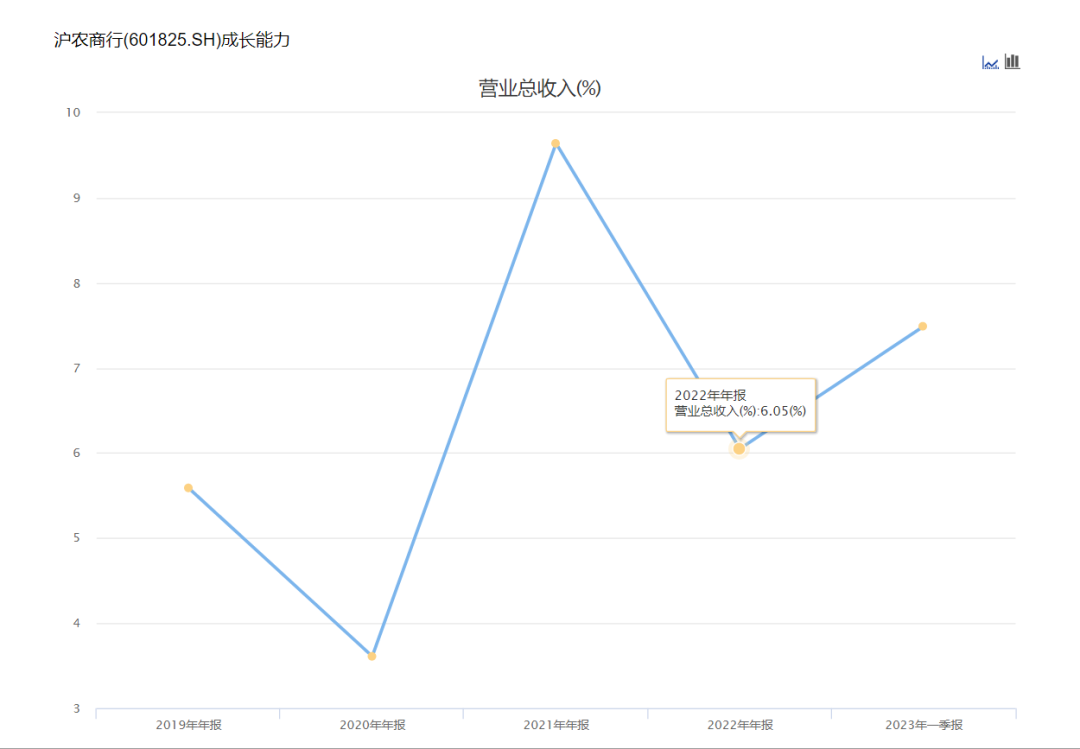Image resolution: width=1080 pixels, height=749 pixels.
Task: Select the 2019年年报 data point
Action: click(188, 488)
